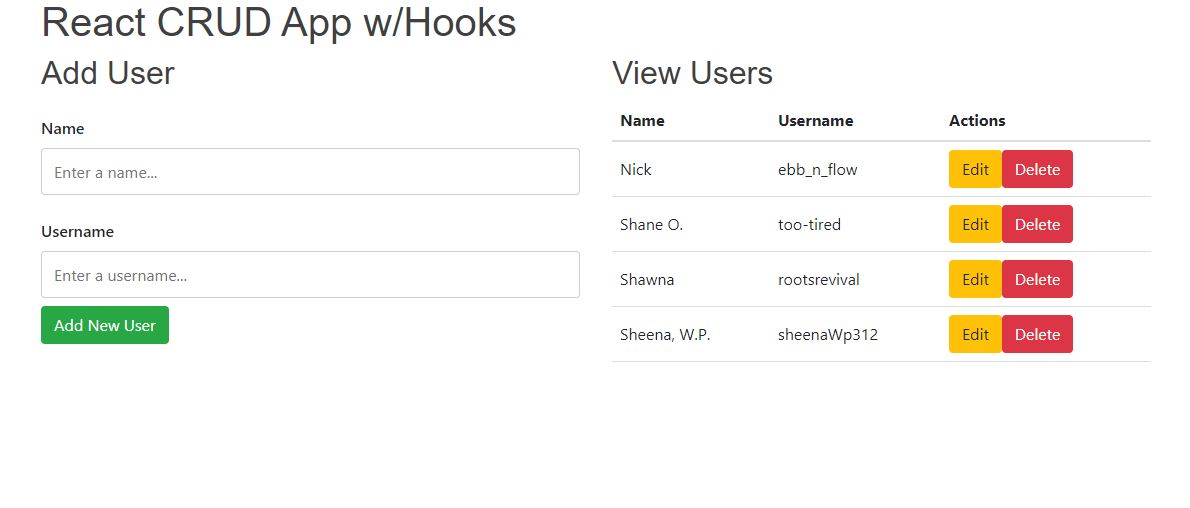This screenshot has height=508, width=1190.
Task: Click the Sheena, W.P. name cell
Action: point(665,335)
